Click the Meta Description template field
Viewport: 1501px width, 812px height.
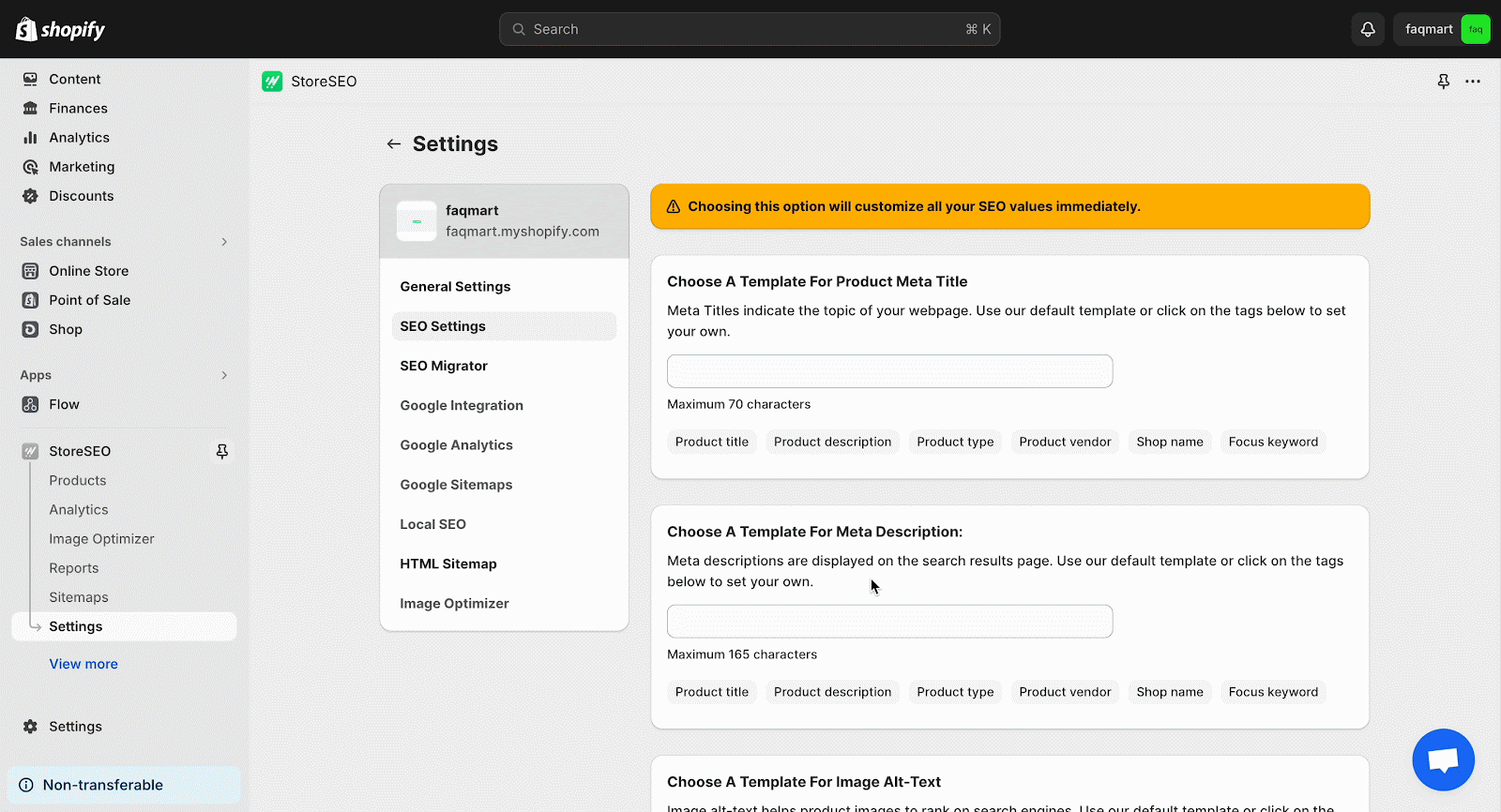point(889,622)
